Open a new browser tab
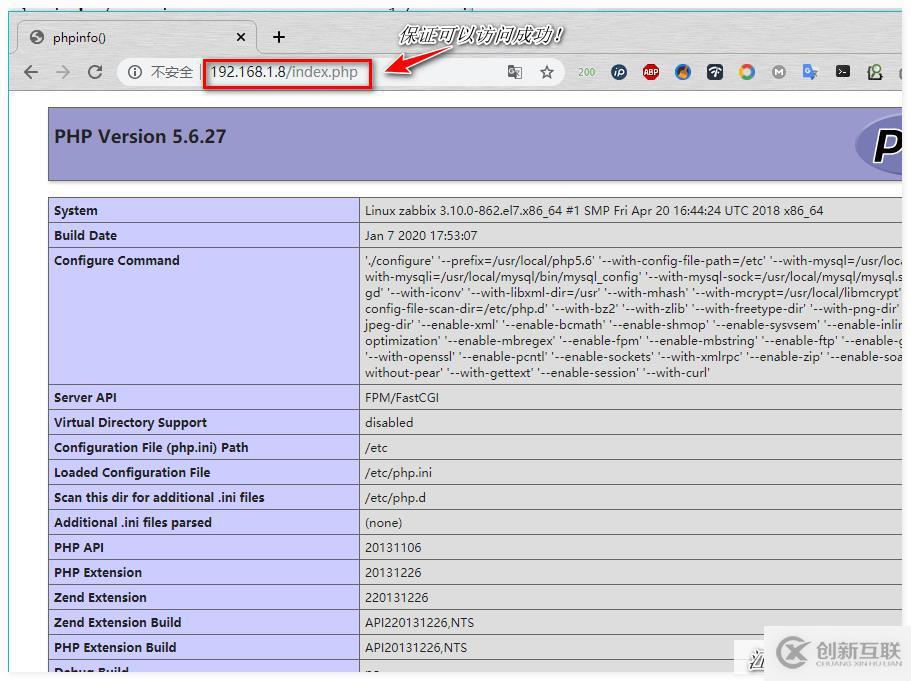This screenshot has height=681, width=911. coord(279,37)
